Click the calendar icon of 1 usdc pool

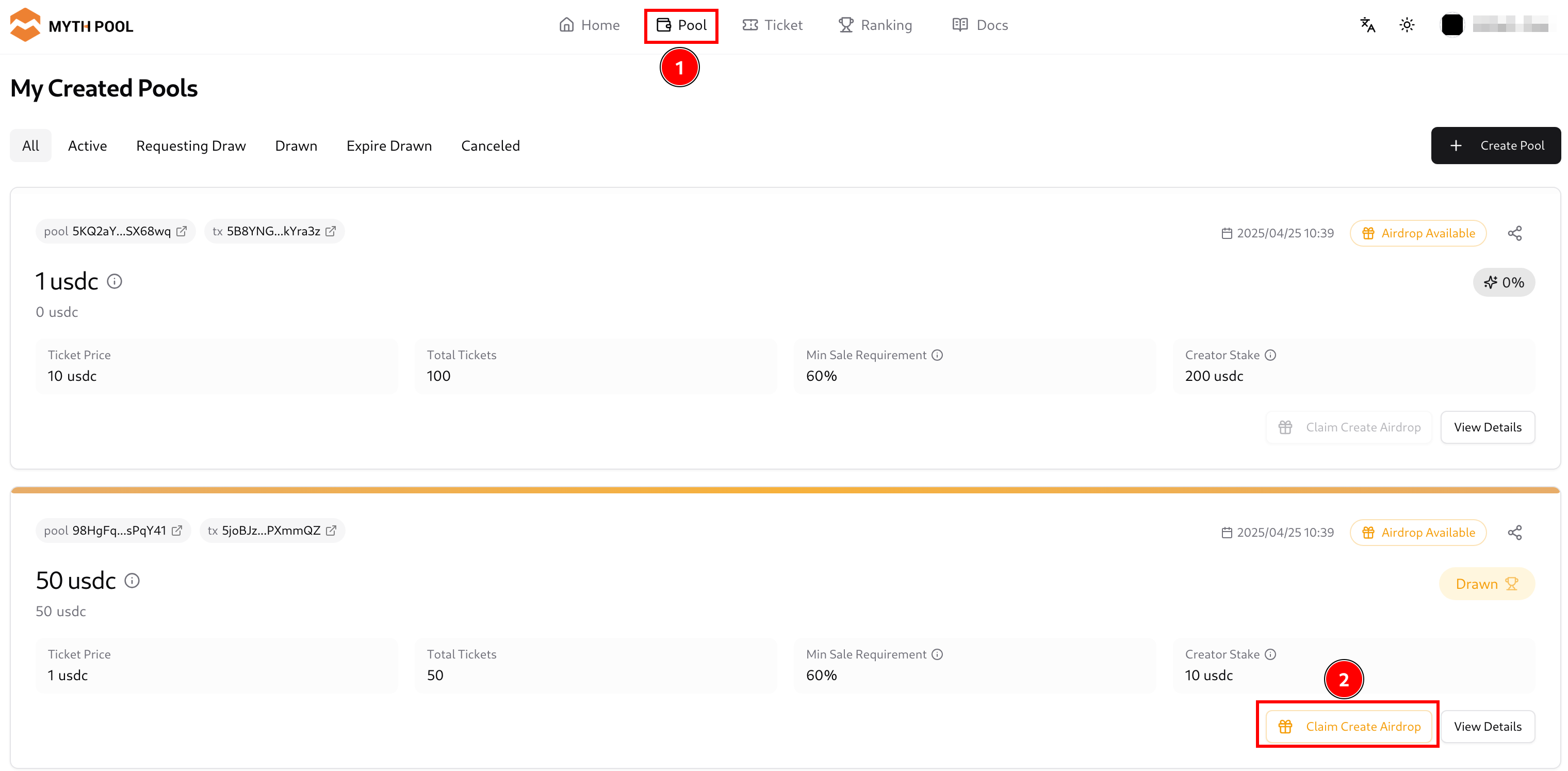[1227, 233]
